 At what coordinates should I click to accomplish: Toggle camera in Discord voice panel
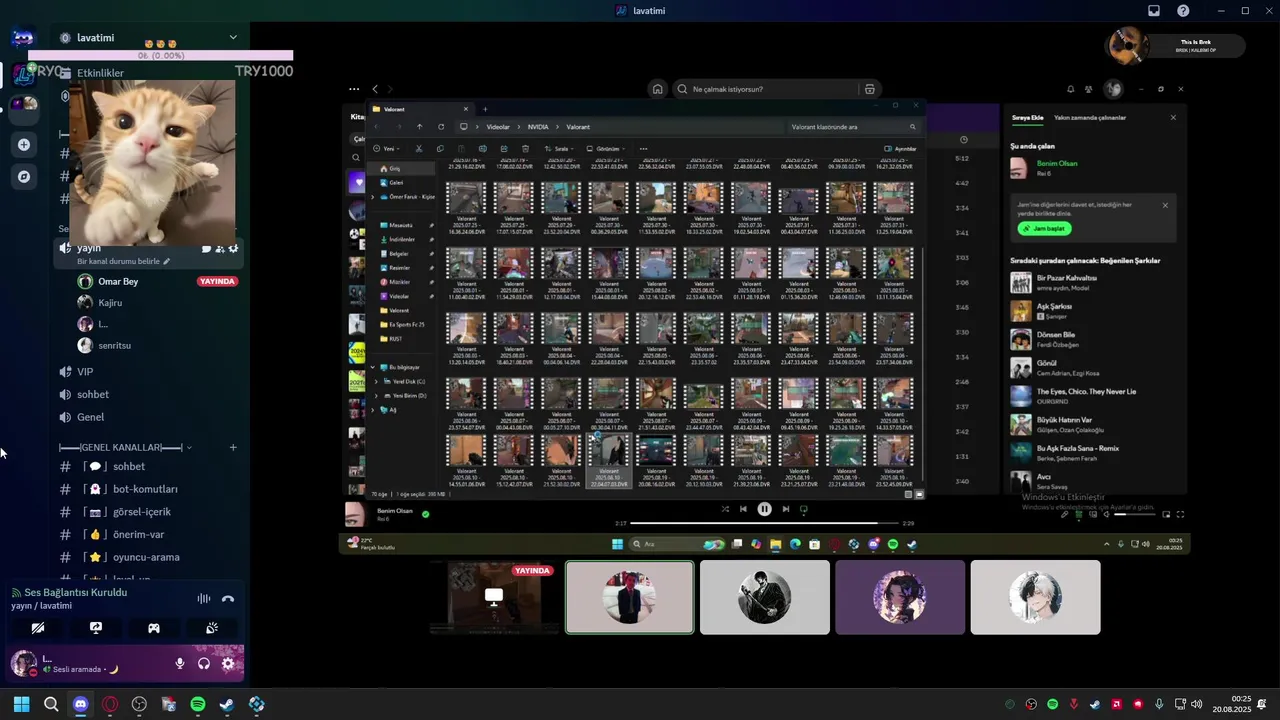pyautogui.click(x=38, y=628)
